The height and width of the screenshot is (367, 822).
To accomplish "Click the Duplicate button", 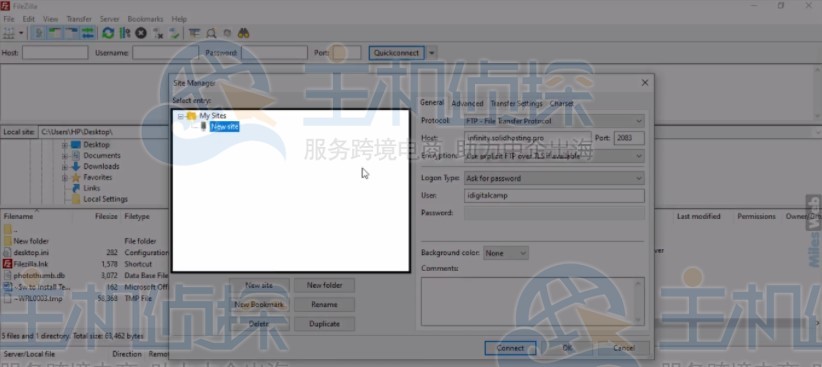I will 325,324.
